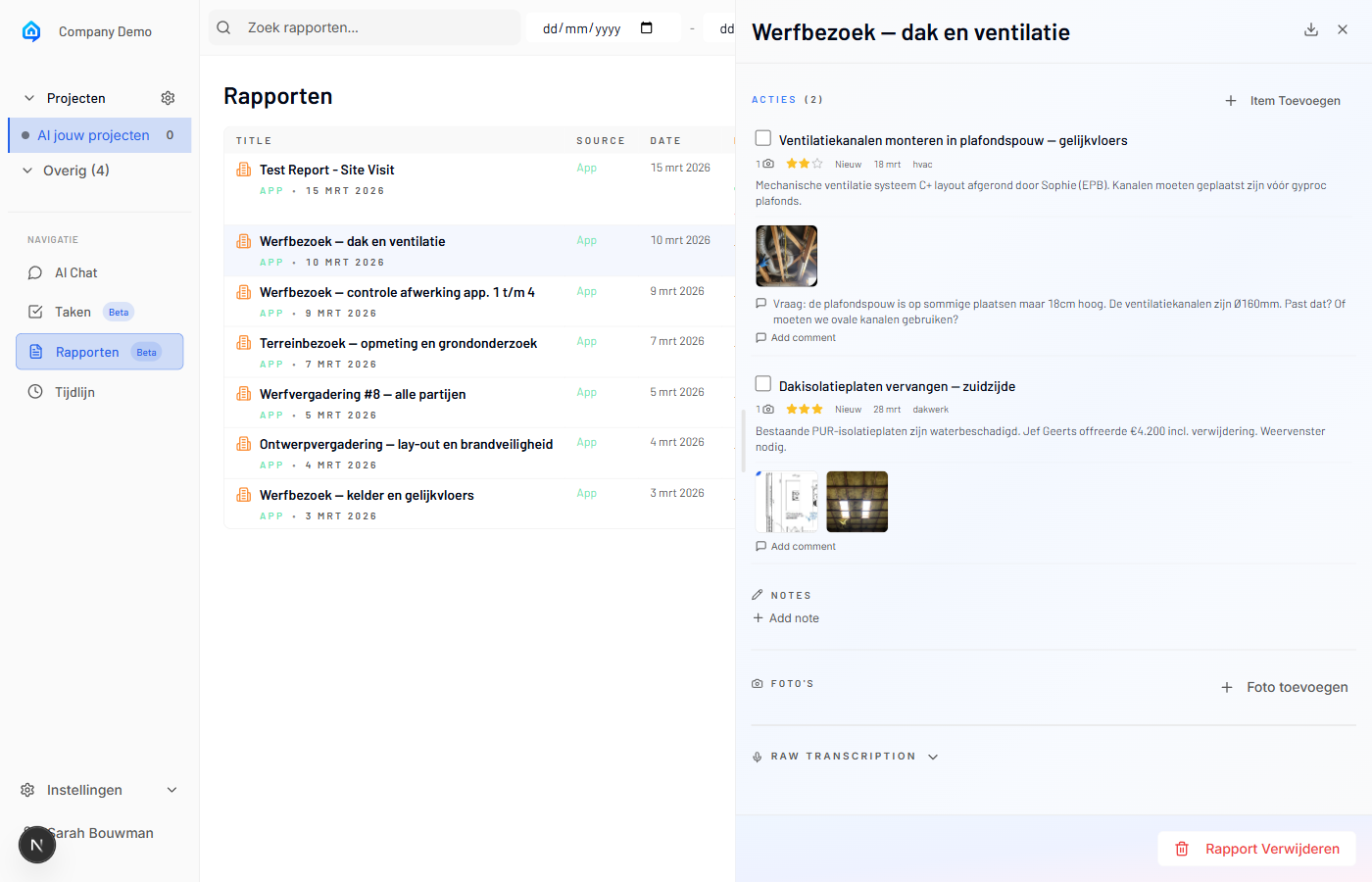
Task: Open the Projecten settings gear
Action: coord(168,97)
